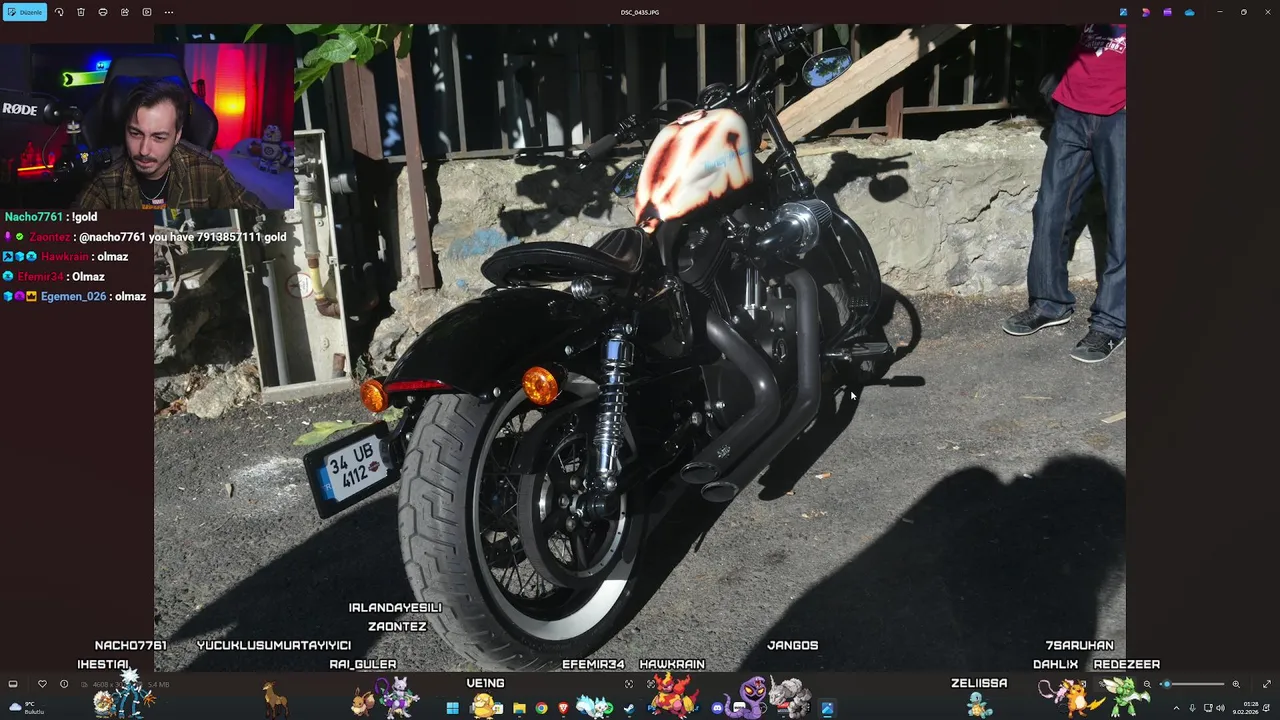1280x720 pixels.
Task: Open the blue photo editor icon in title bar
Action: click(x=1123, y=12)
